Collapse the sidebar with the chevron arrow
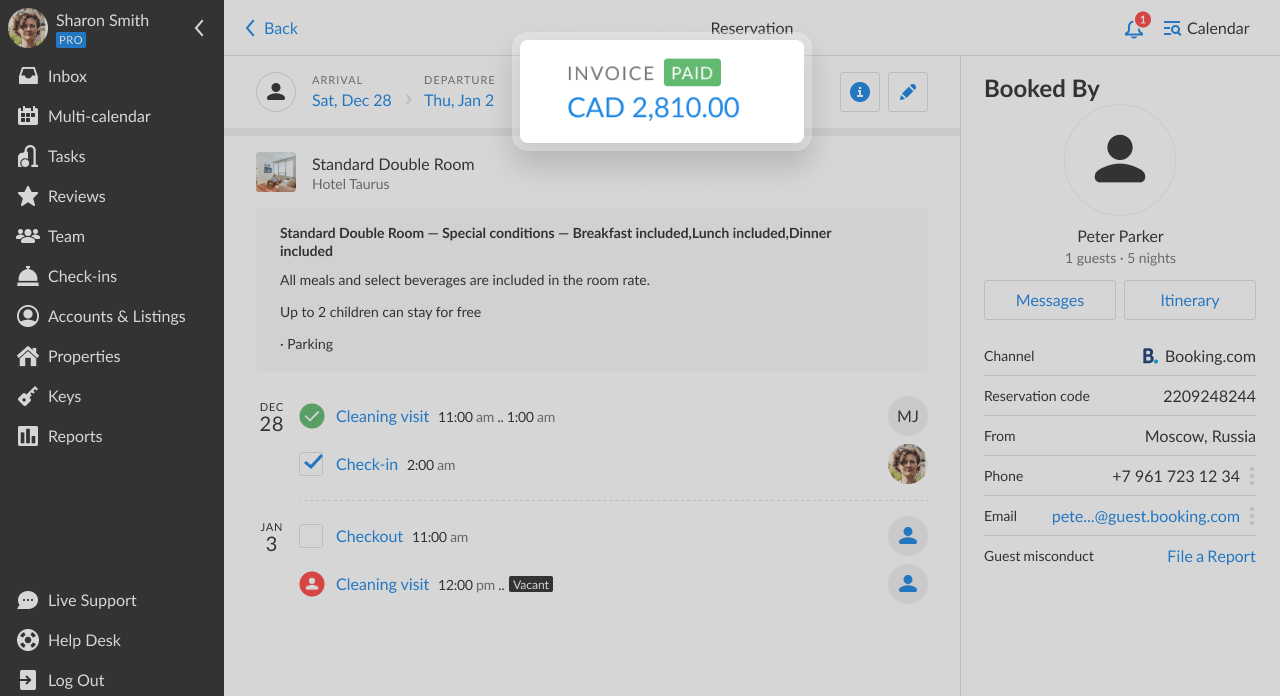 [199, 28]
